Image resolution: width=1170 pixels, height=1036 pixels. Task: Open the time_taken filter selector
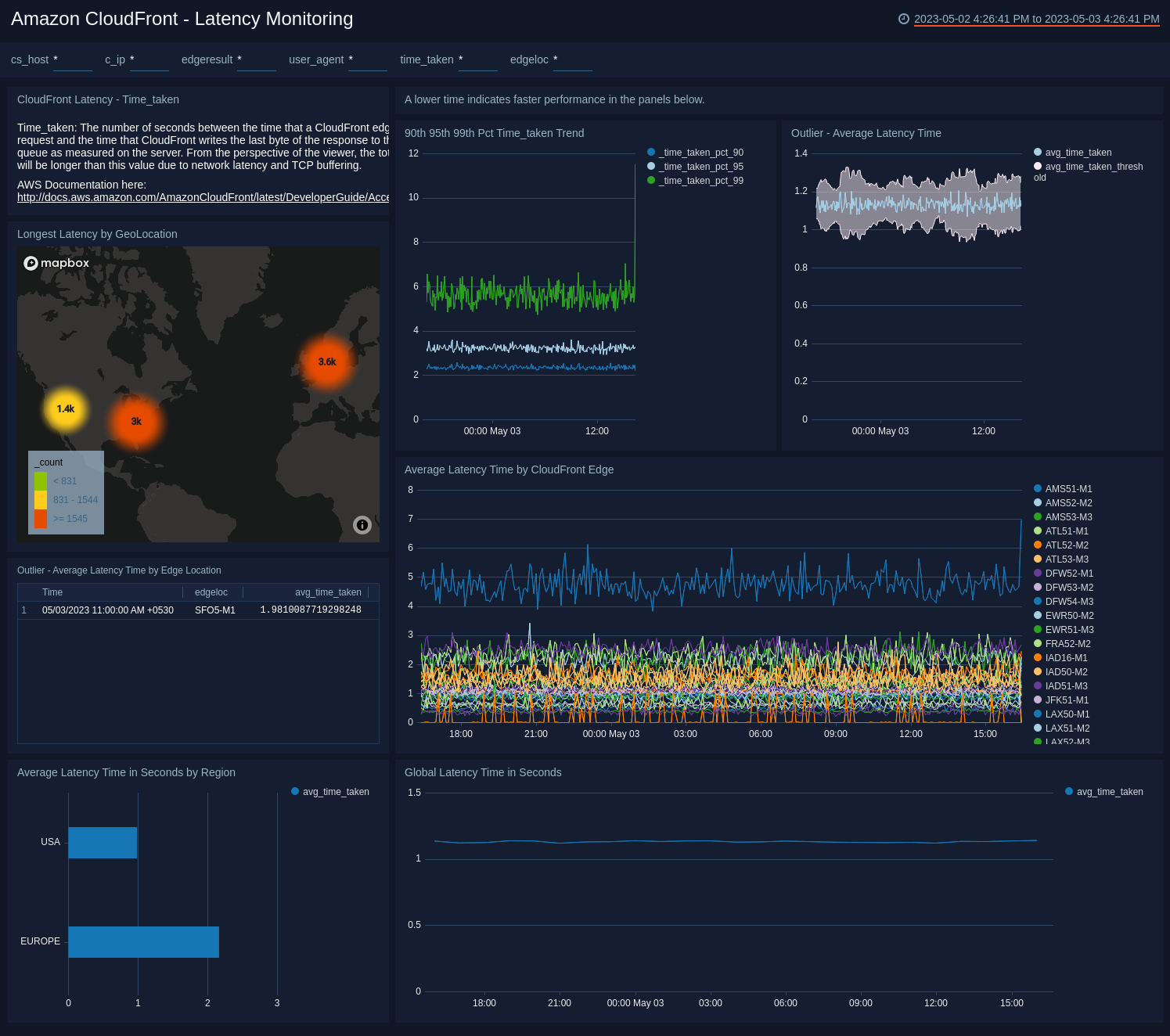(478, 63)
